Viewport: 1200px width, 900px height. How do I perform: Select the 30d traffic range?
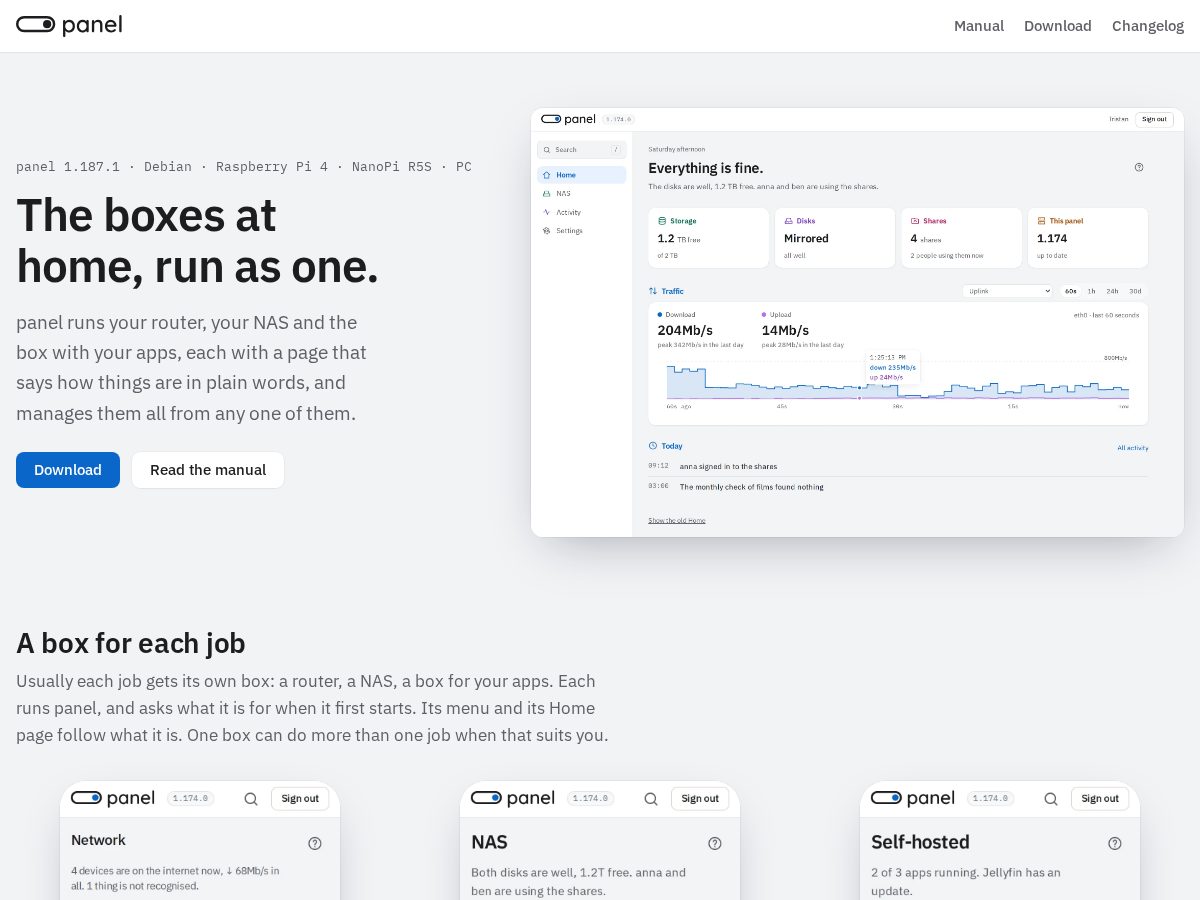pyautogui.click(x=1135, y=291)
